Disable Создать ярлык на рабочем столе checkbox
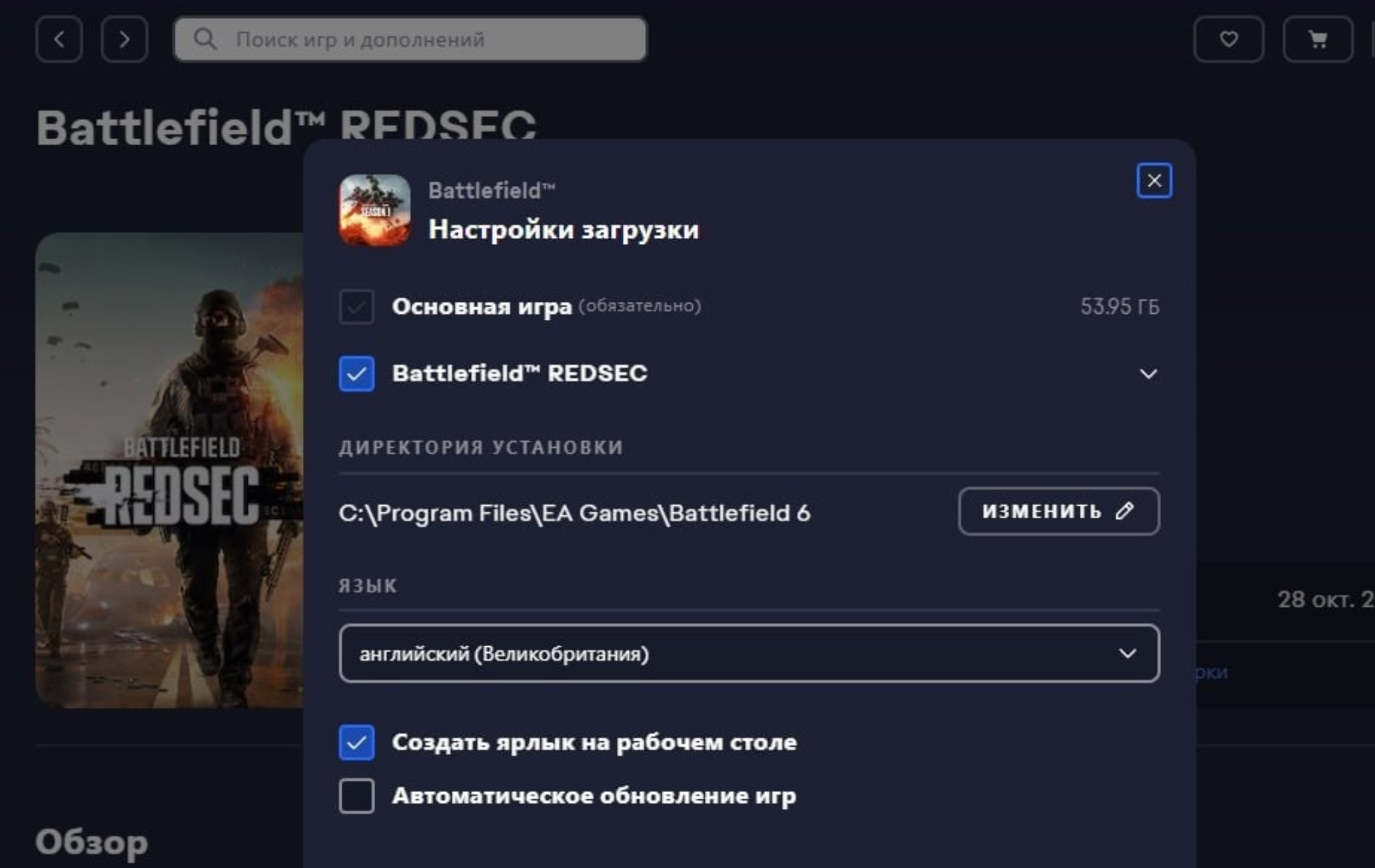This screenshot has height=868, width=1375. (x=356, y=742)
